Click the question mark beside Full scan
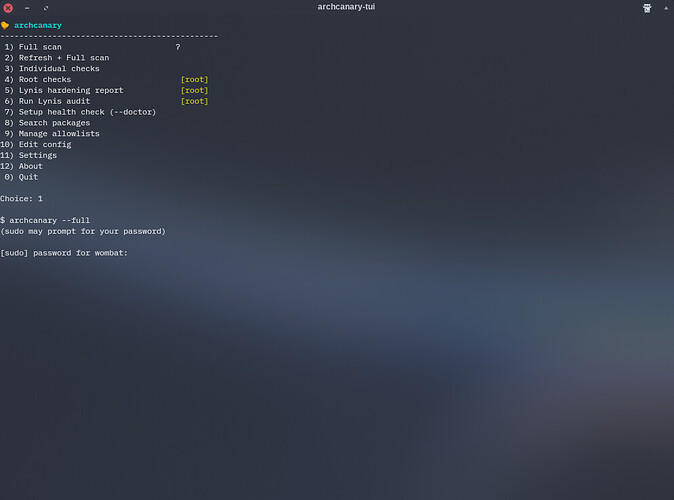The image size is (674, 500). [x=178, y=47]
